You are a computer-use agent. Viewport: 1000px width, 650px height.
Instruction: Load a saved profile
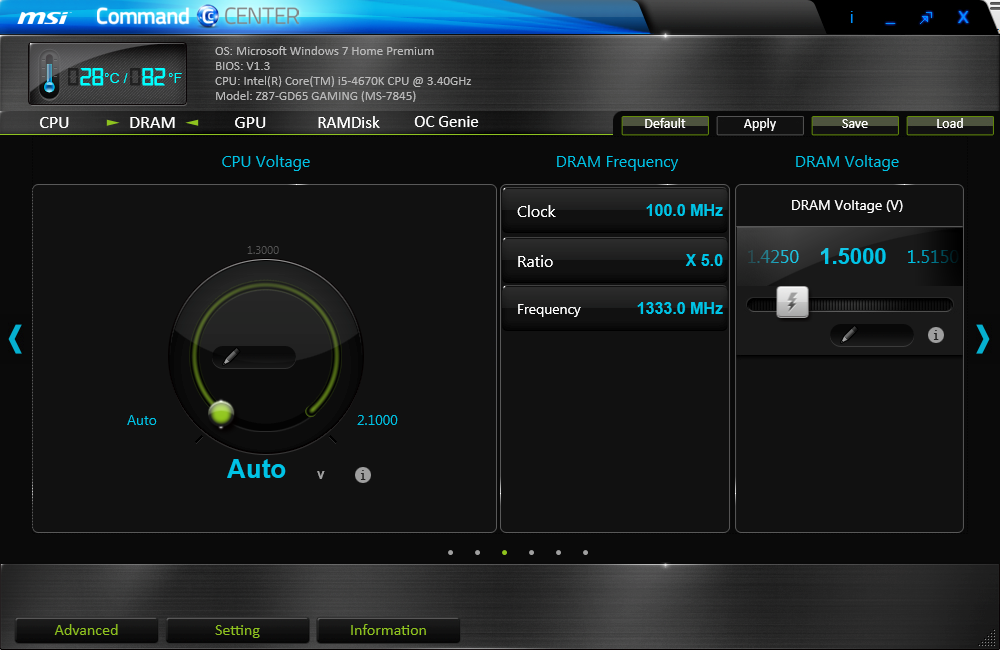pos(950,125)
